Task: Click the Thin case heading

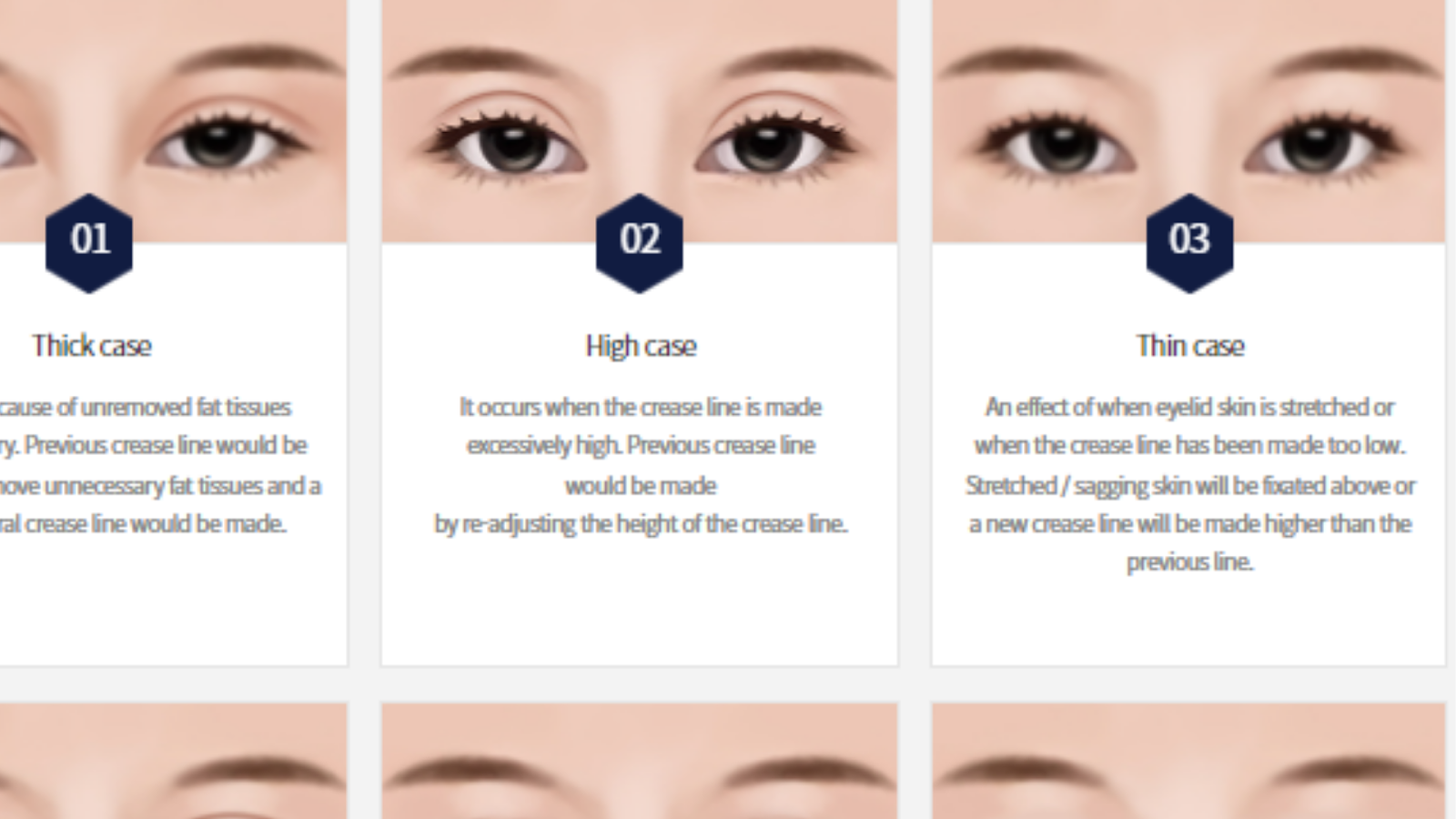Action: [1190, 346]
